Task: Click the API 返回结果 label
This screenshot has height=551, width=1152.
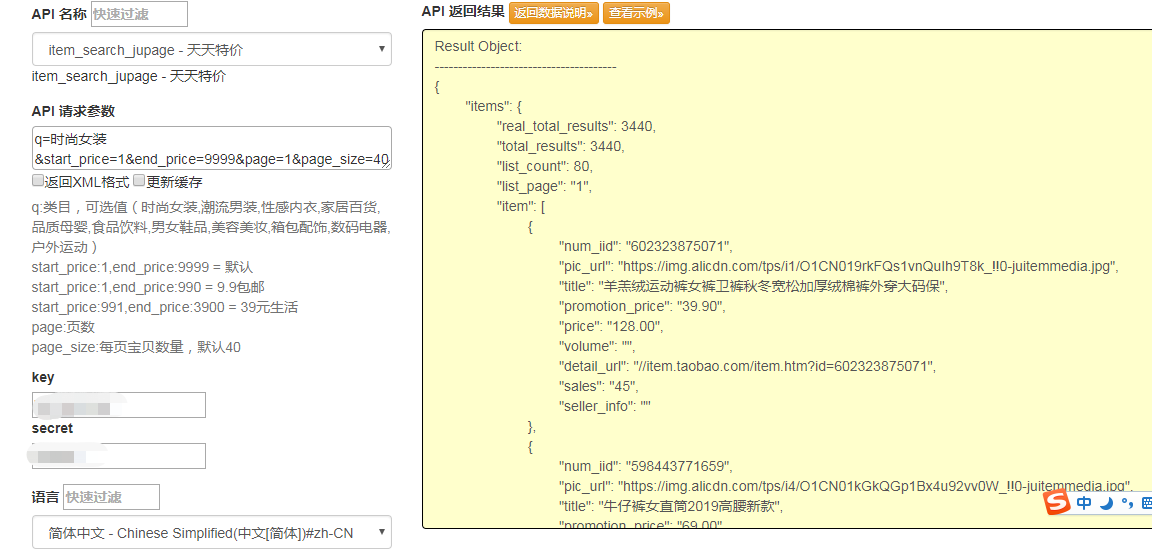Action: point(463,11)
